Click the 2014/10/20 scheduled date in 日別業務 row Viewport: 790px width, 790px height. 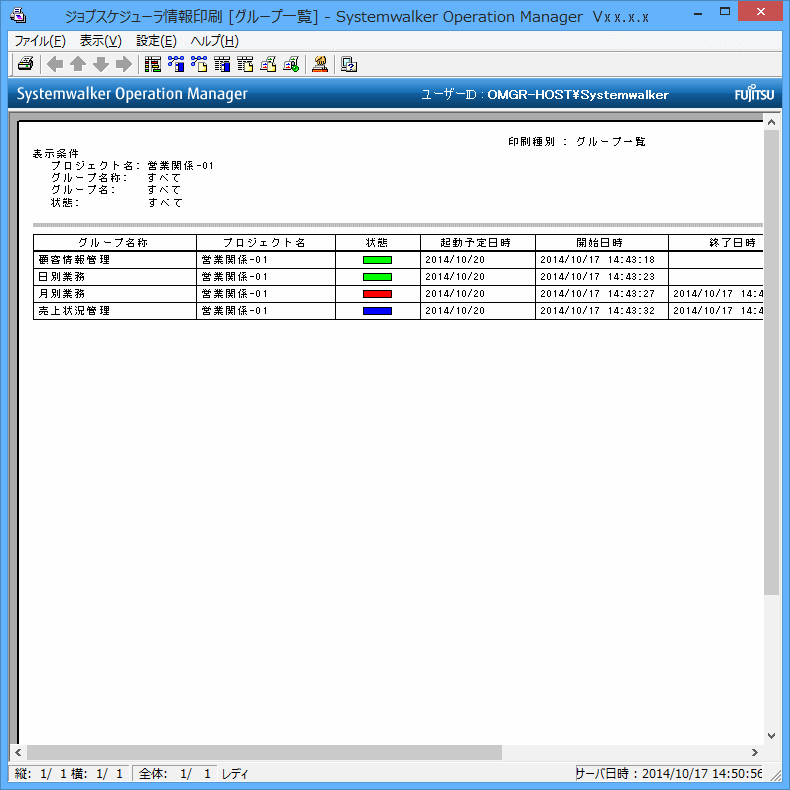(478, 277)
